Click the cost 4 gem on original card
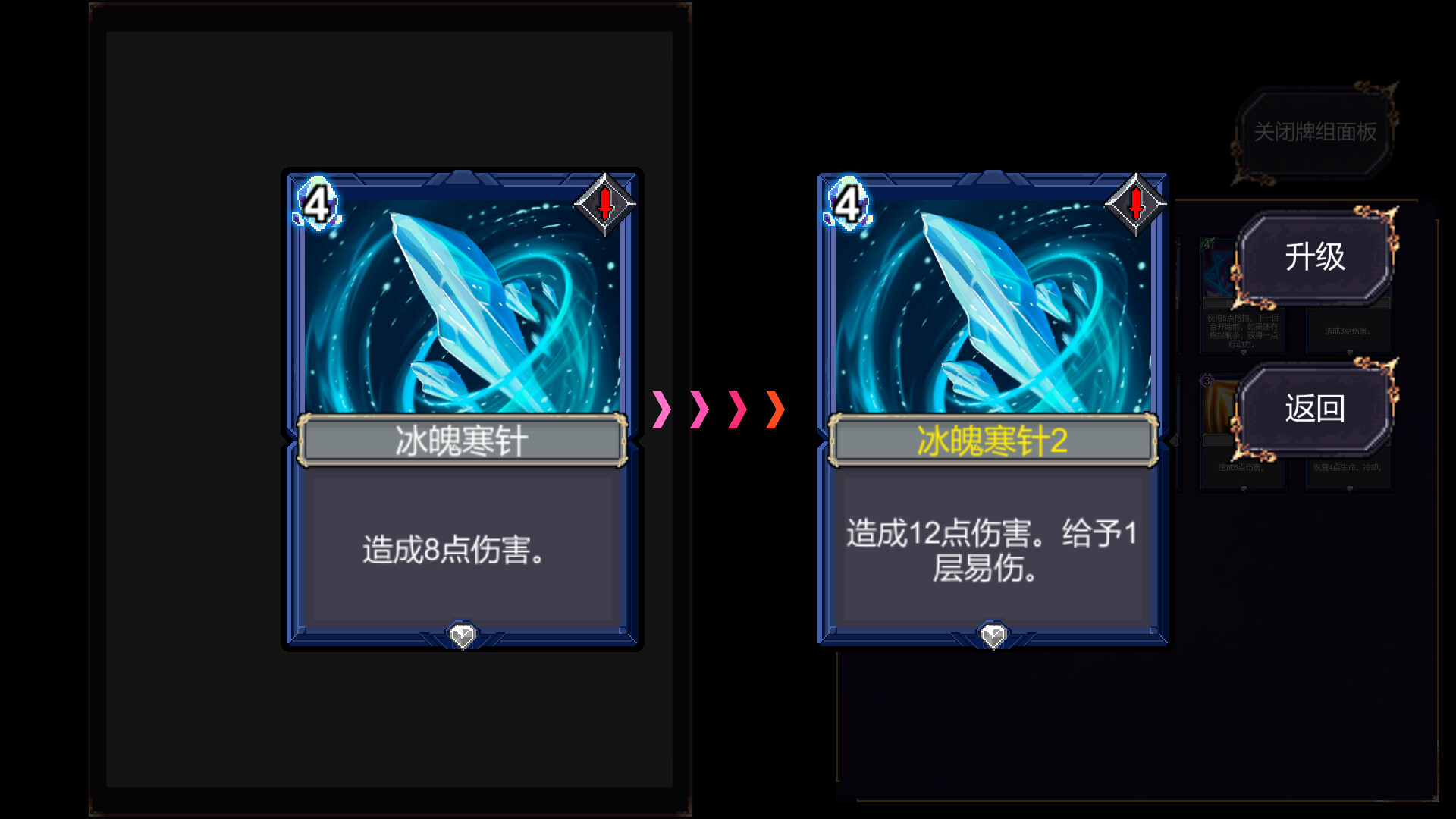1456x819 pixels. [317, 203]
